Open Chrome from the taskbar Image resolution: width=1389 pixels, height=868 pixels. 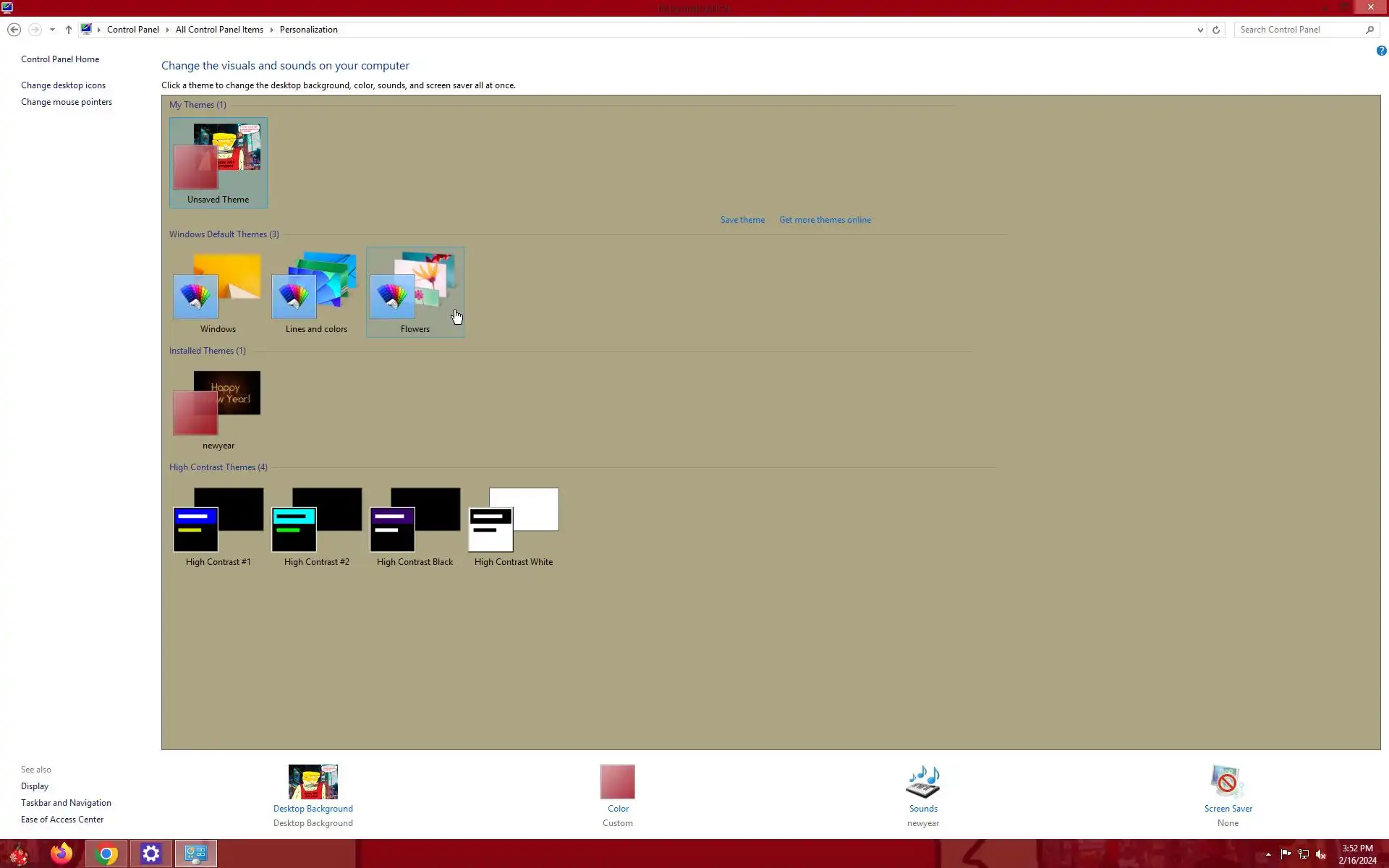point(106,854)
